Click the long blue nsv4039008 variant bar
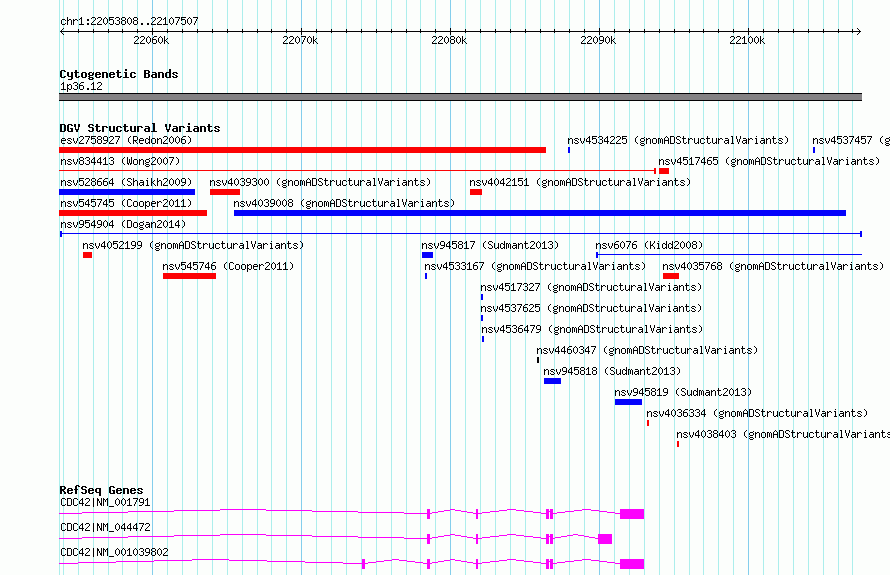890x575 pixels. (x=540, y=213)
